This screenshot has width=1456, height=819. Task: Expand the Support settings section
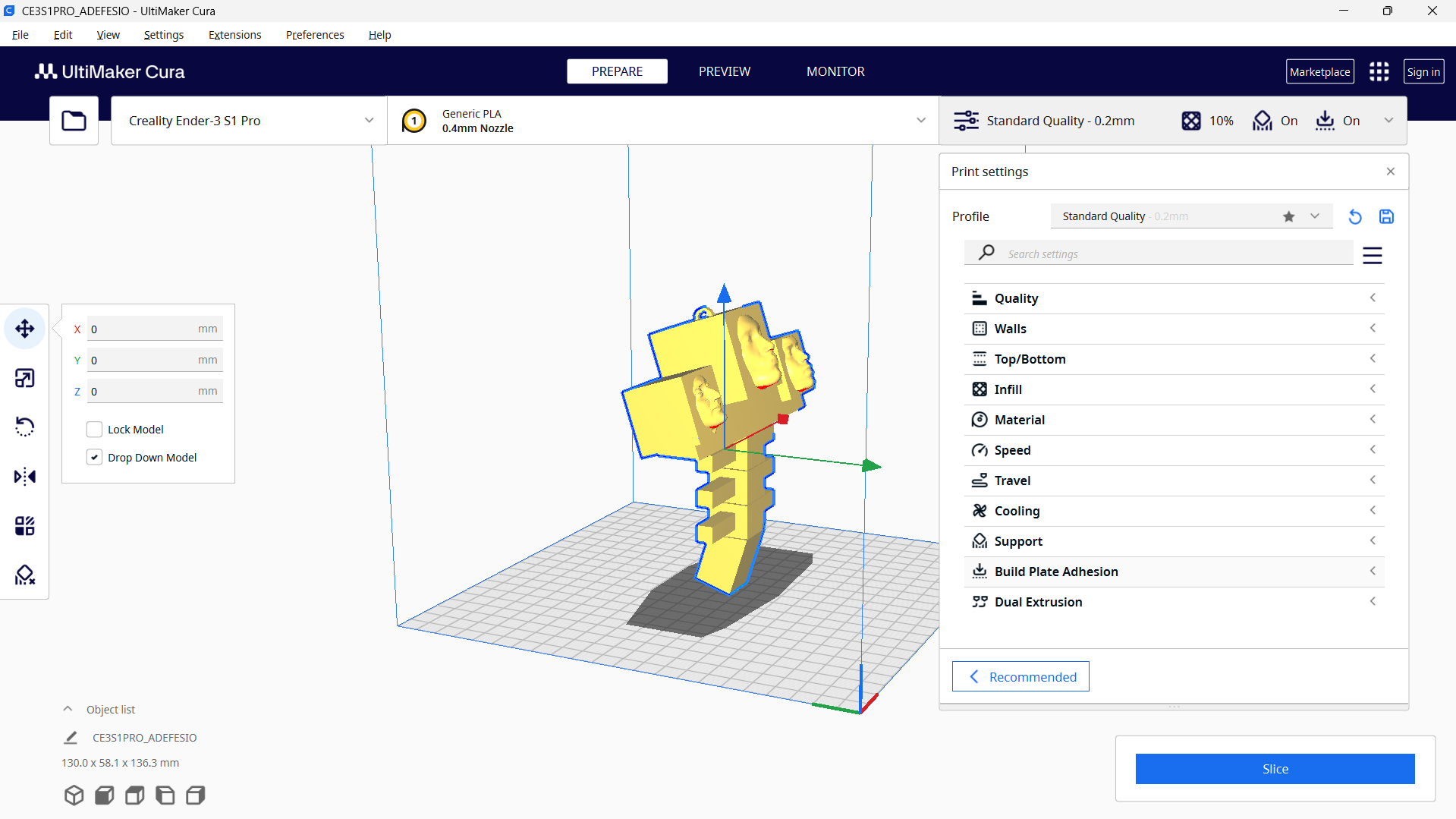tap(1174, 541)
